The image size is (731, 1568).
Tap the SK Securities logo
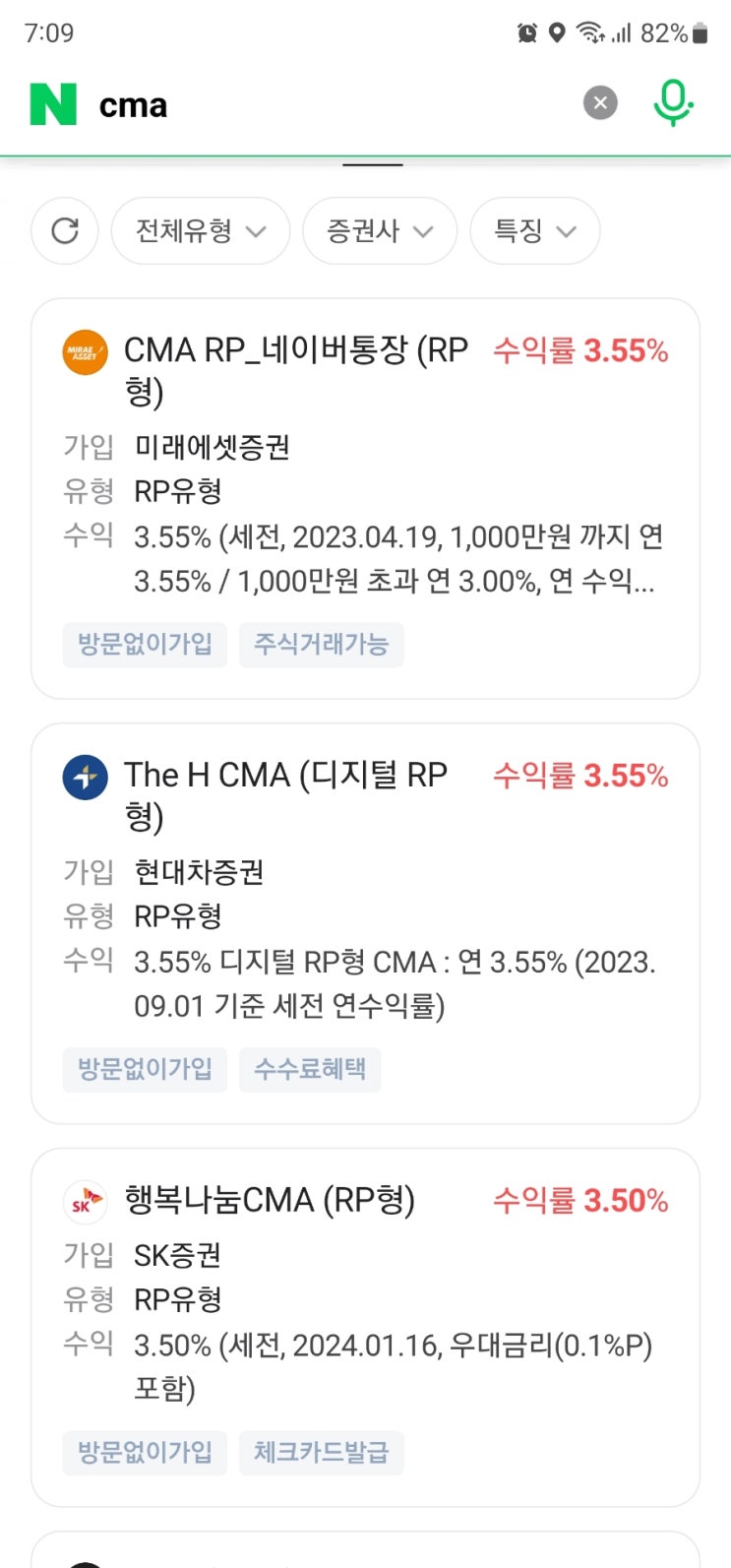click(x=86, y=1202)
